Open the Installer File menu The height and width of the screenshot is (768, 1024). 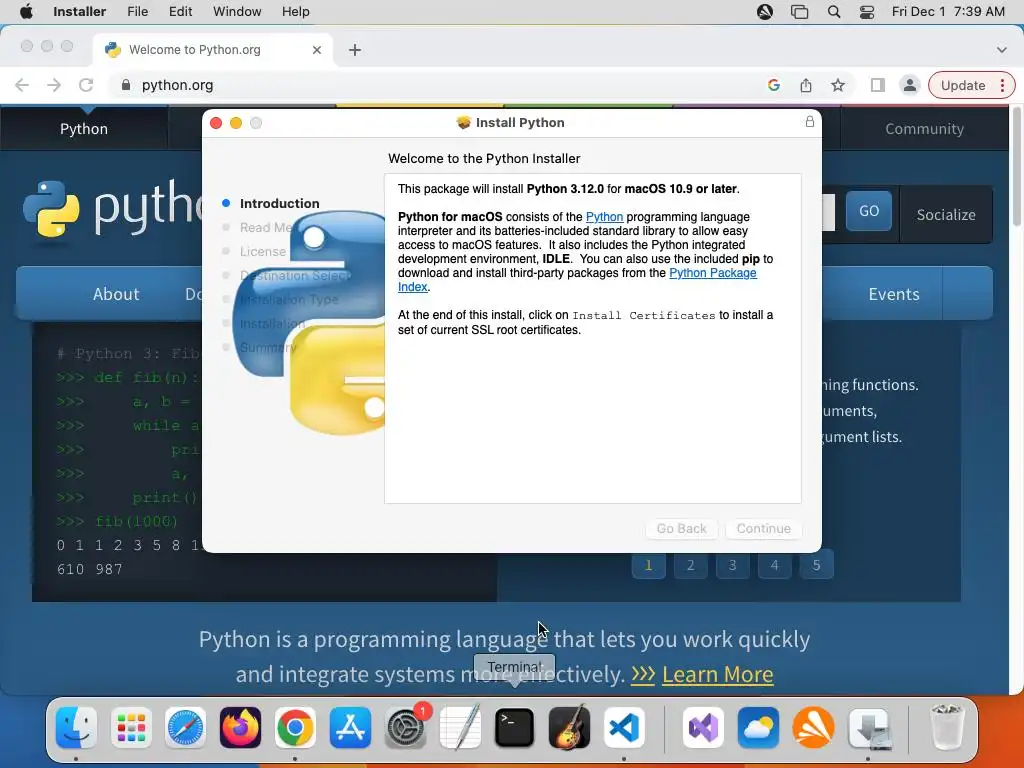point(137,12)
